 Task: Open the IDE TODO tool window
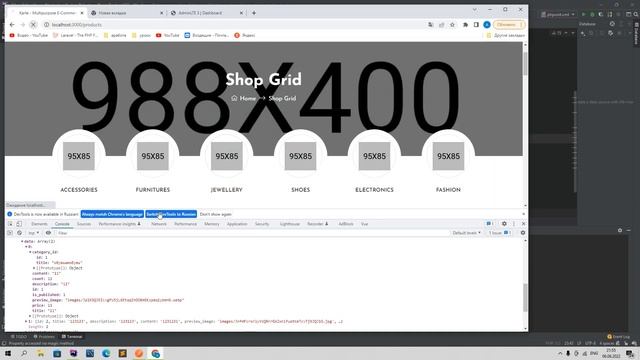pyautogui.click(x=19, y=337)
